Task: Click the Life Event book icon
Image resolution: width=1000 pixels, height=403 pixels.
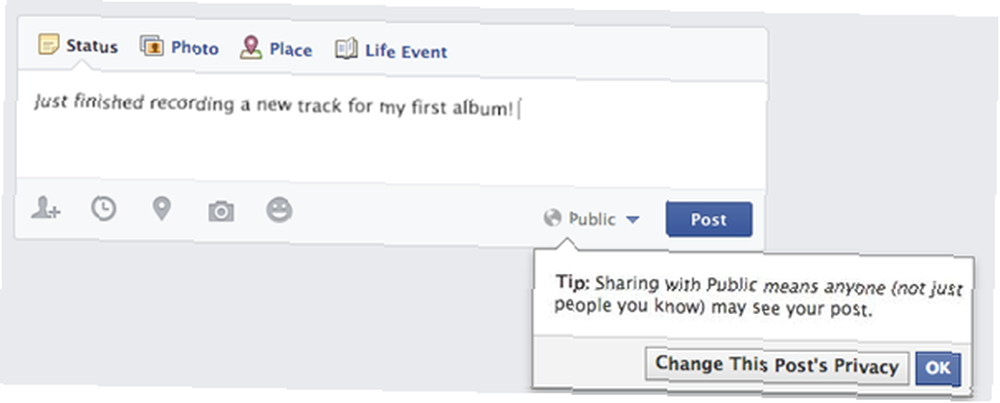Action: tap(346, 50)
